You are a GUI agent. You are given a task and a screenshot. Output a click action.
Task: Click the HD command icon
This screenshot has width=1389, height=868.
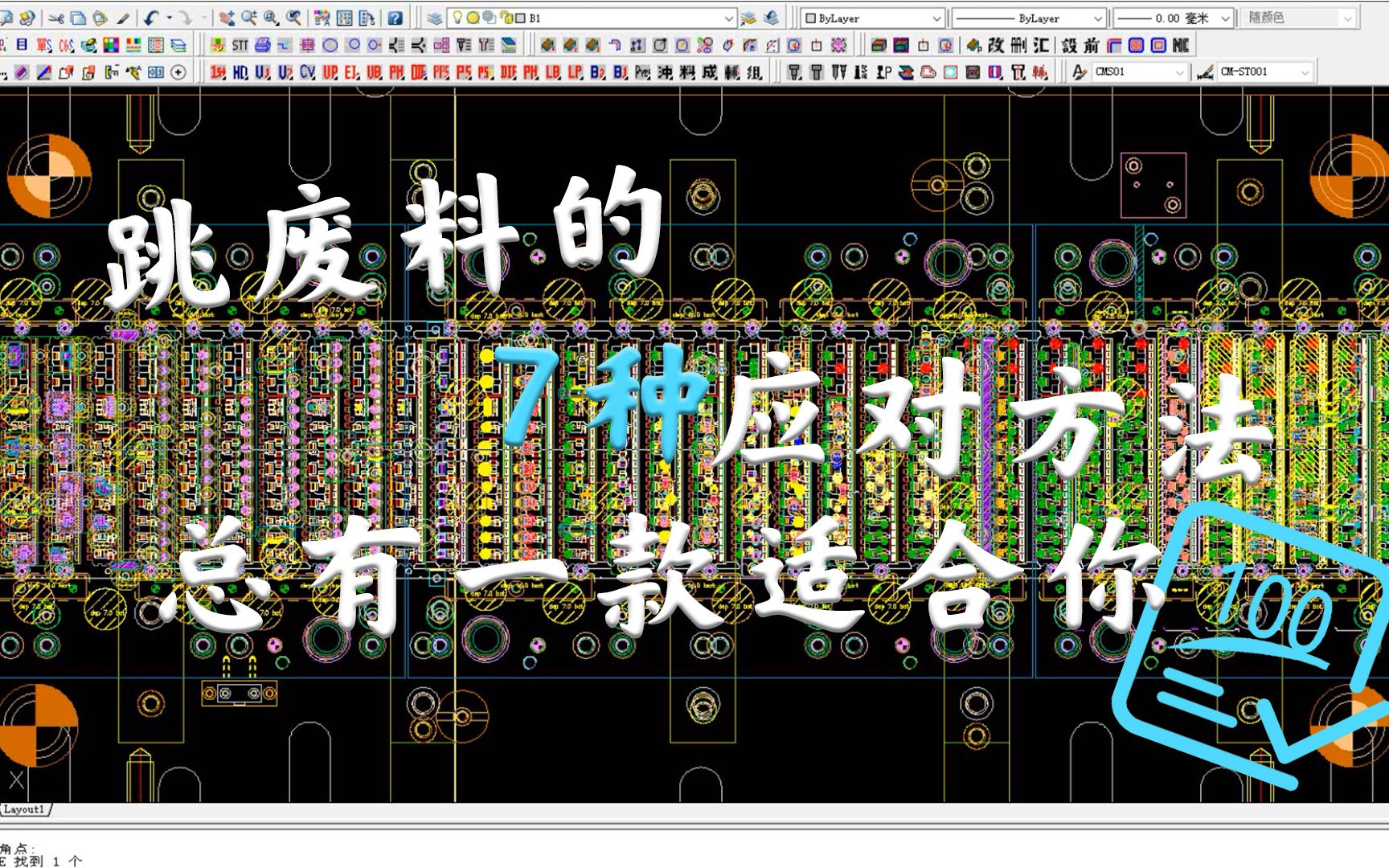click(241, 72)
